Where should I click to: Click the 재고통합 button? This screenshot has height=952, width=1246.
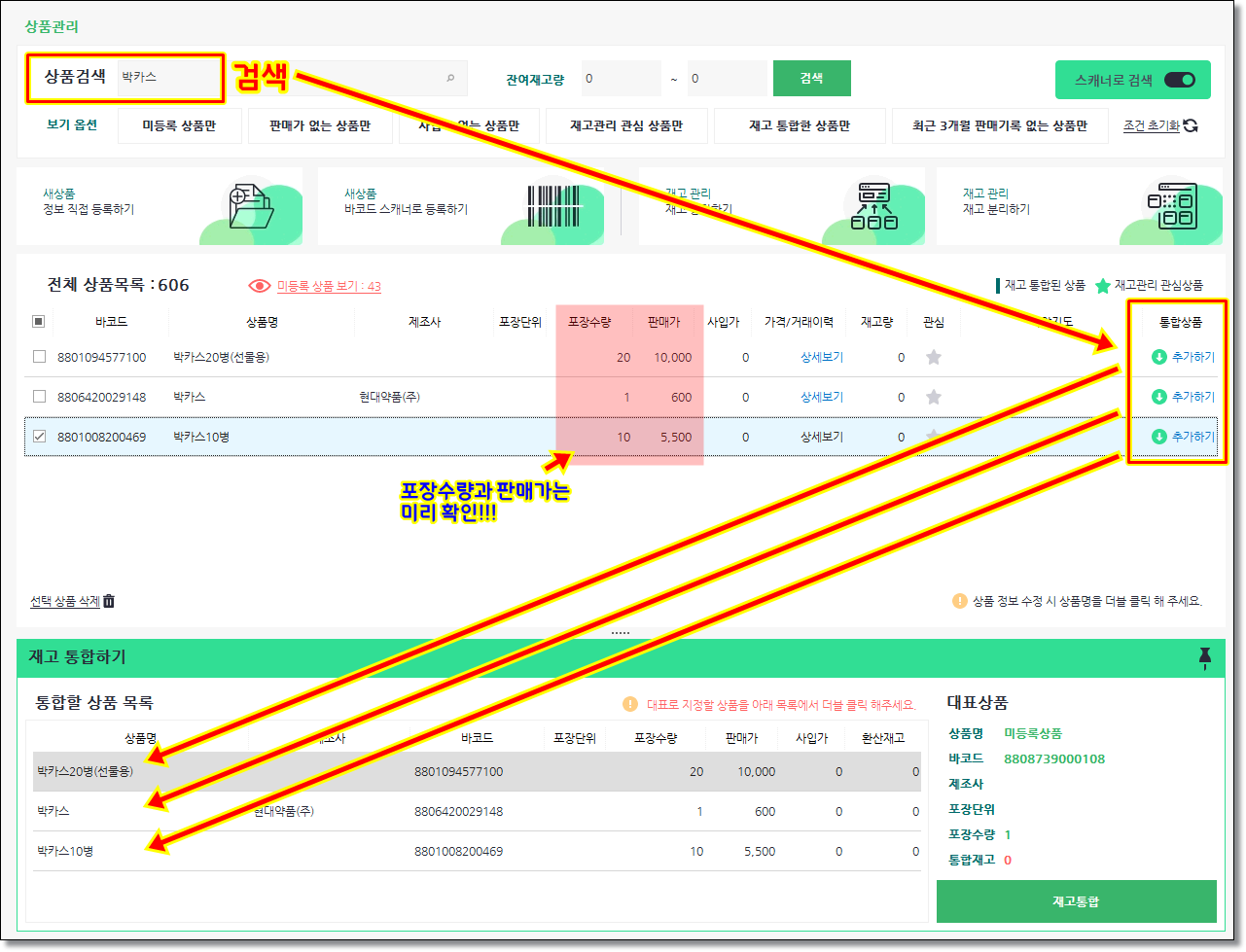1076,901
